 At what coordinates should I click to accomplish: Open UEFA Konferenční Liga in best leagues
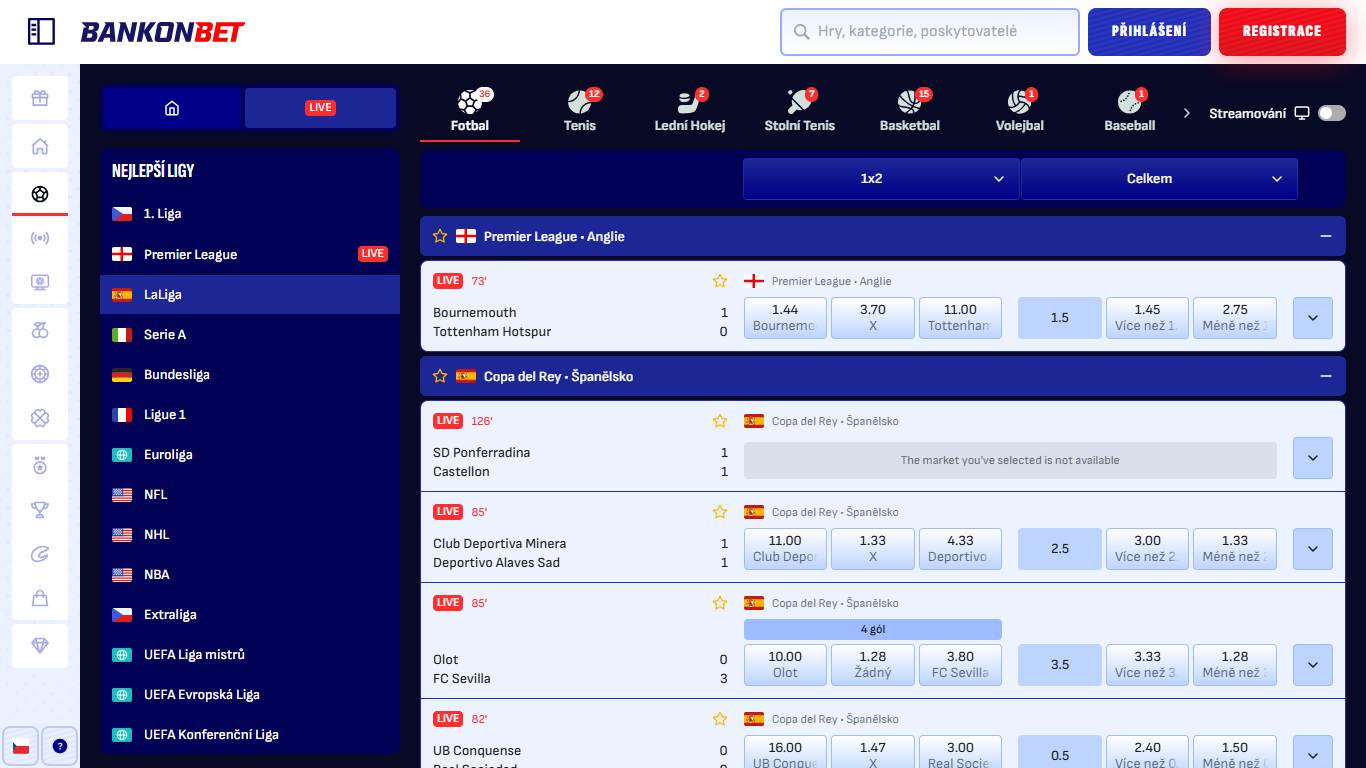(250, 734)
